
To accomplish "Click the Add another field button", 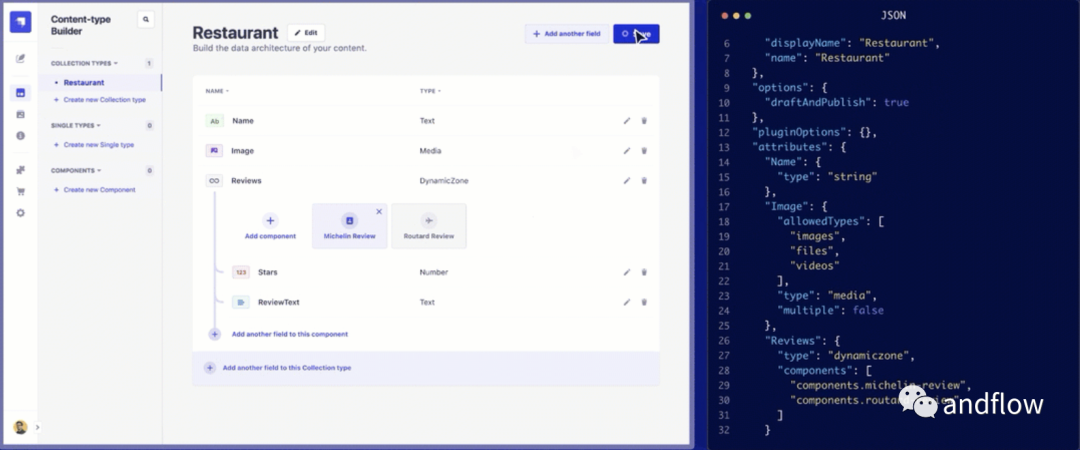I will click(566, 34).
